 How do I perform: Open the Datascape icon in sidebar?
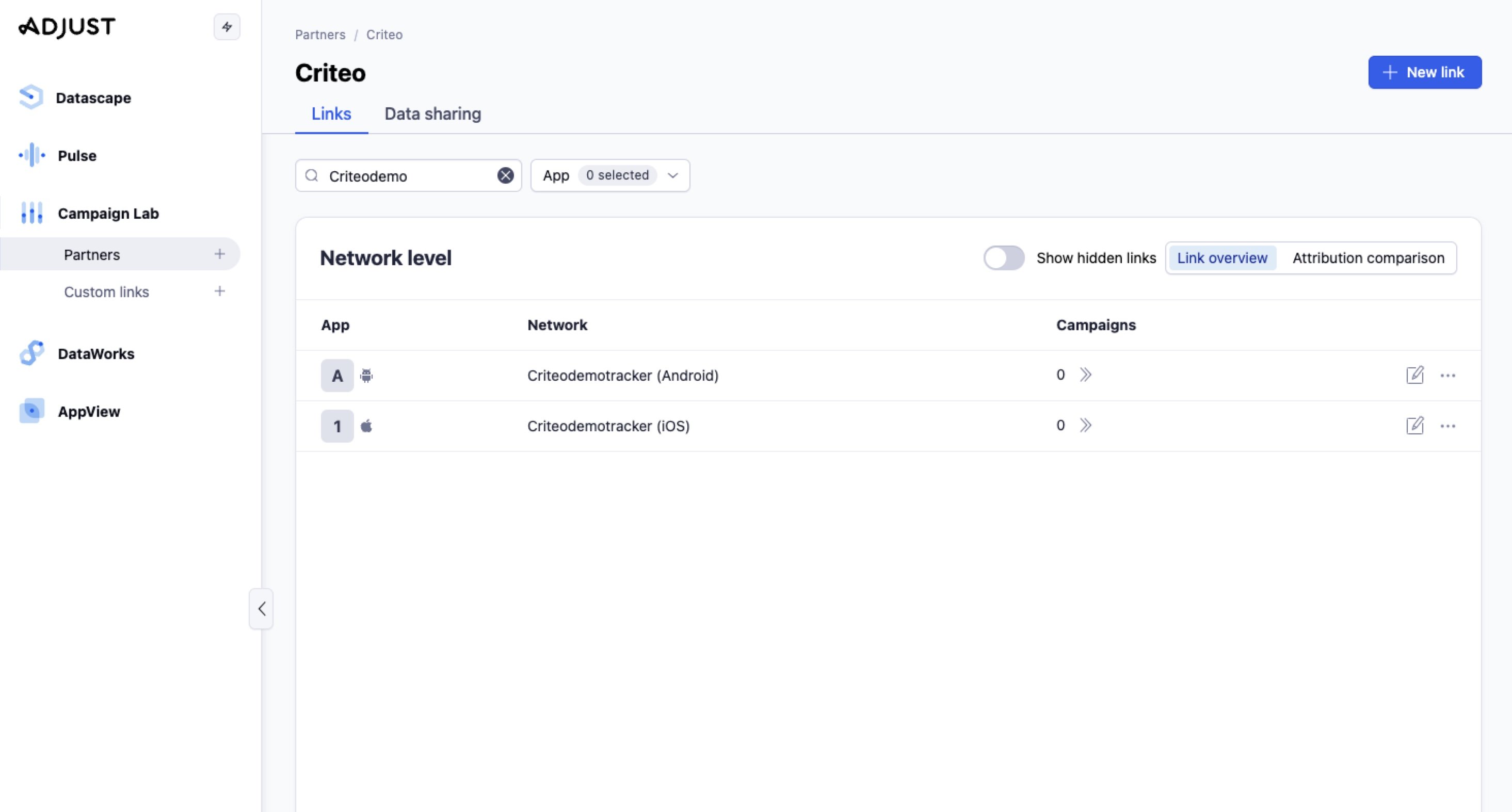31,98
